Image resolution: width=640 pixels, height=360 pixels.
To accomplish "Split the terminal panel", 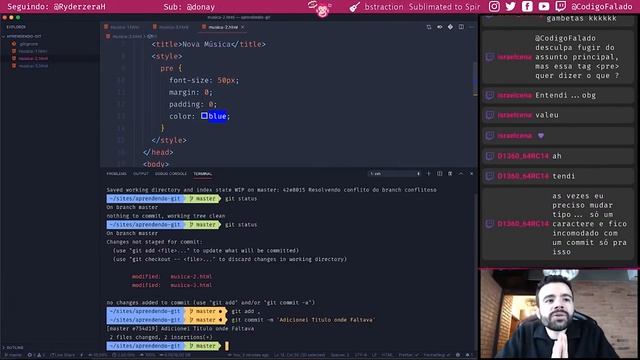I will coord(440,173).
